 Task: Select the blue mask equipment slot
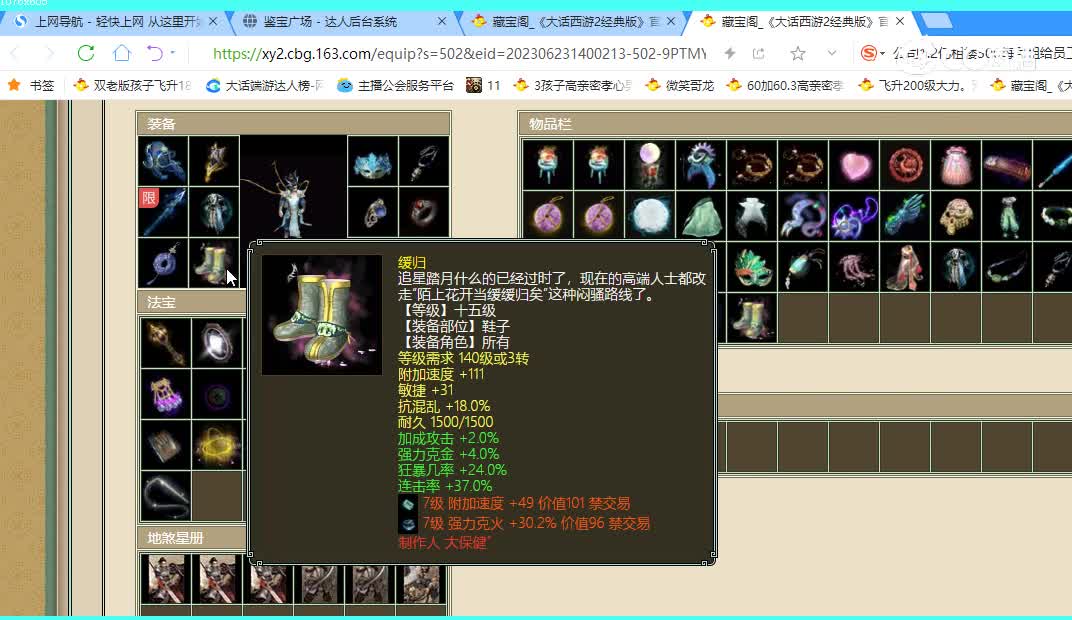[x=373, y=161]
